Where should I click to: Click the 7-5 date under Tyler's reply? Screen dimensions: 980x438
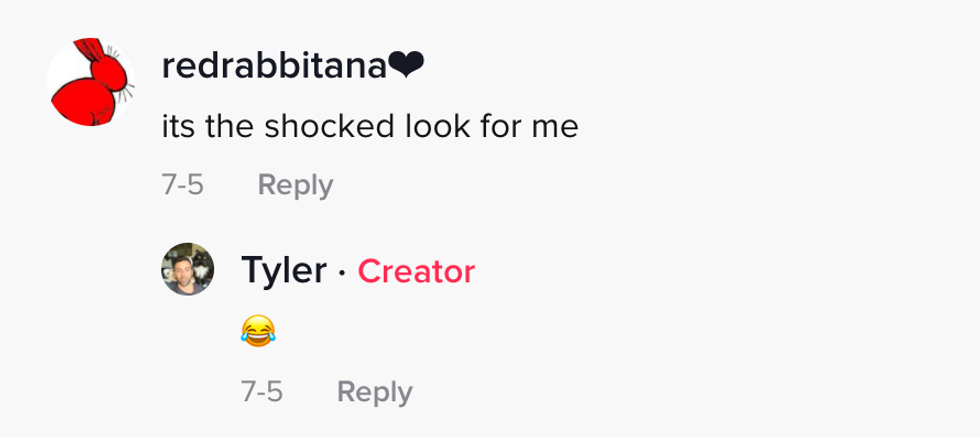click(x=262, y=392)
